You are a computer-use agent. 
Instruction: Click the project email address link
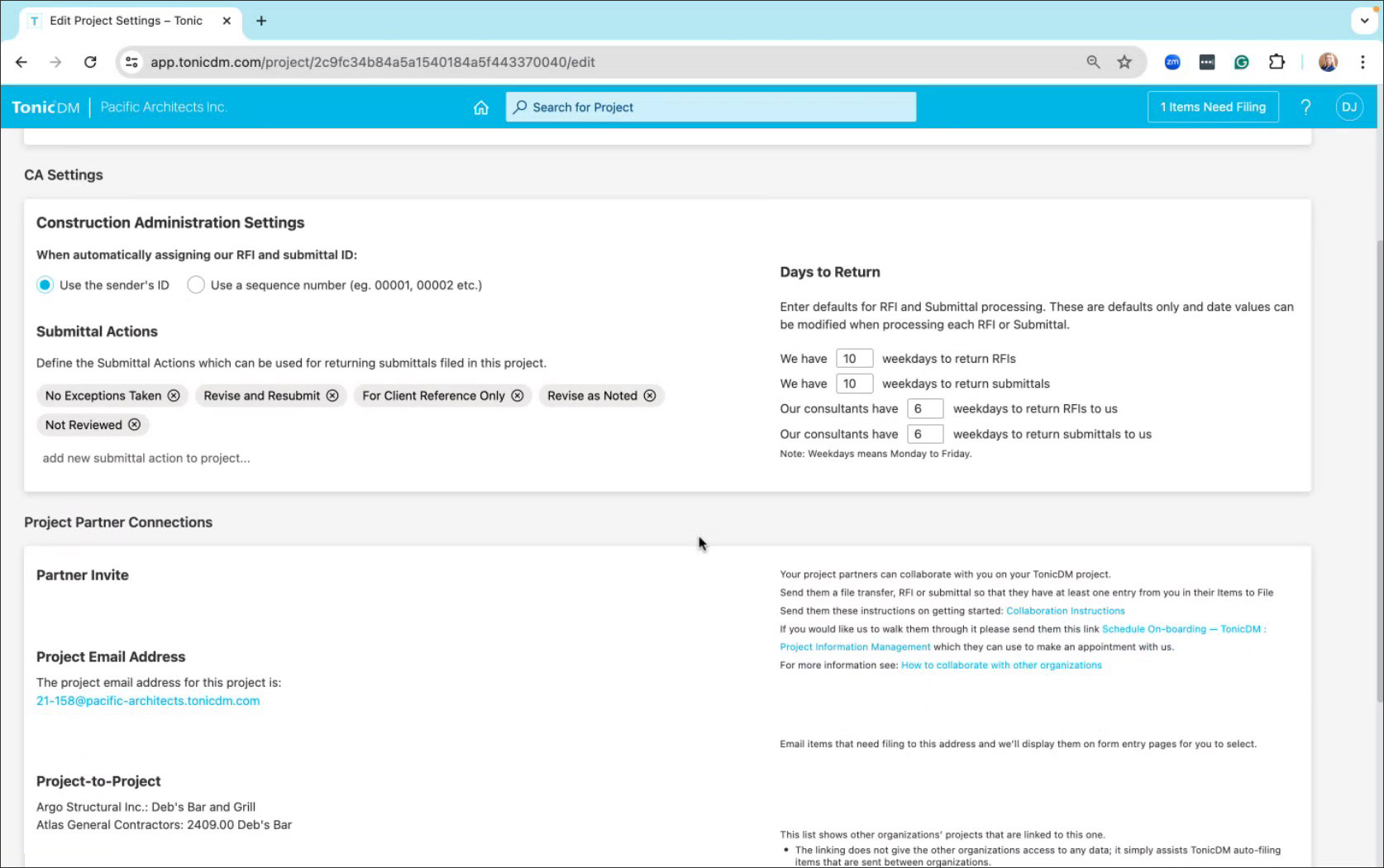[148, 701]
